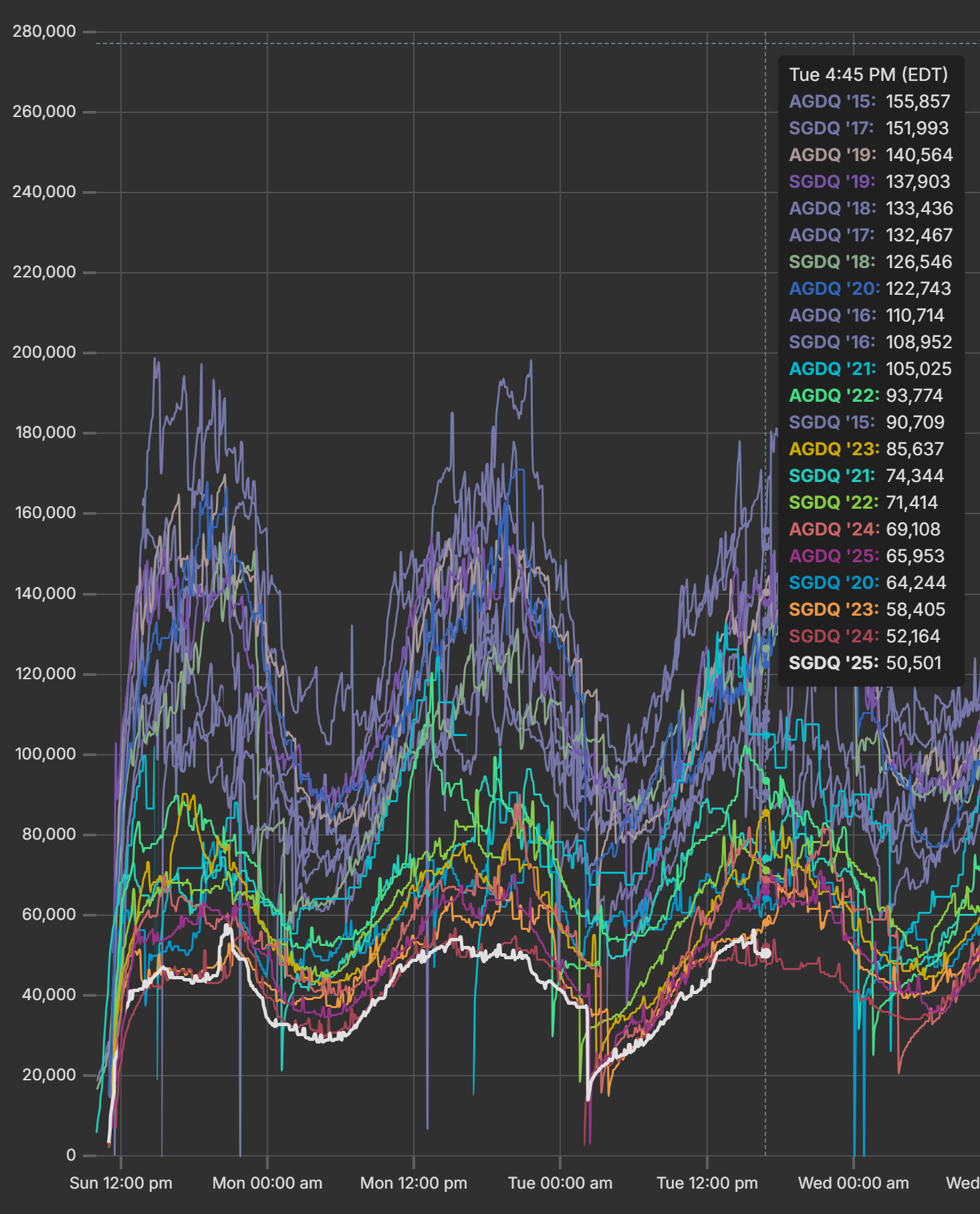Click the AGDQ '17 tooltip entry

[871, 235]
